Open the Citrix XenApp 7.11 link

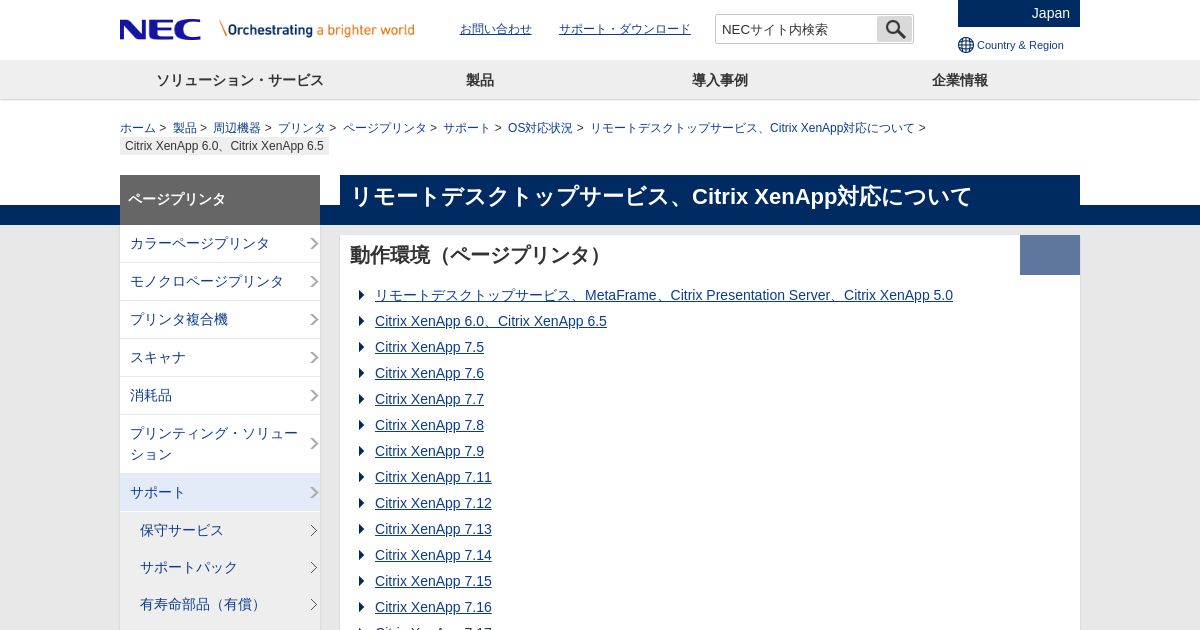point(433,477)
